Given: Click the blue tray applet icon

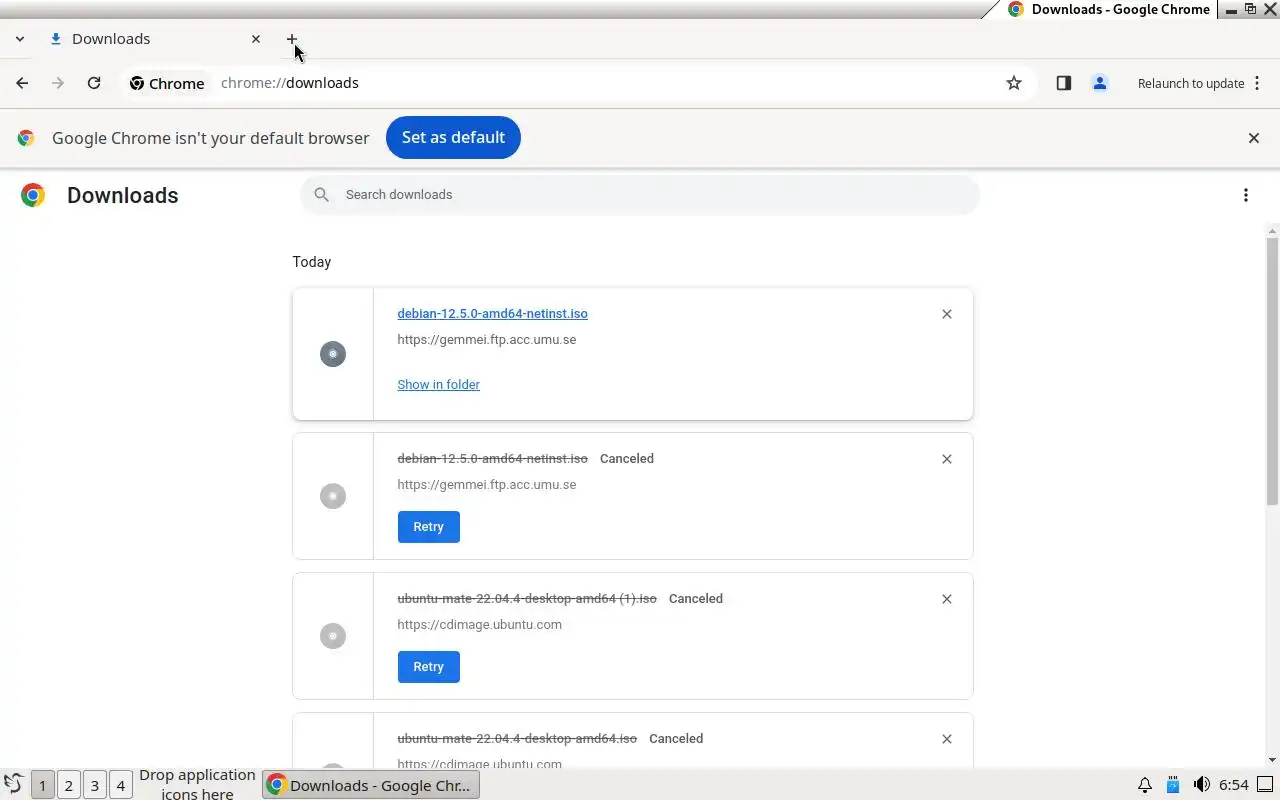Looking at the screenshot, I should pos(1173,785).
